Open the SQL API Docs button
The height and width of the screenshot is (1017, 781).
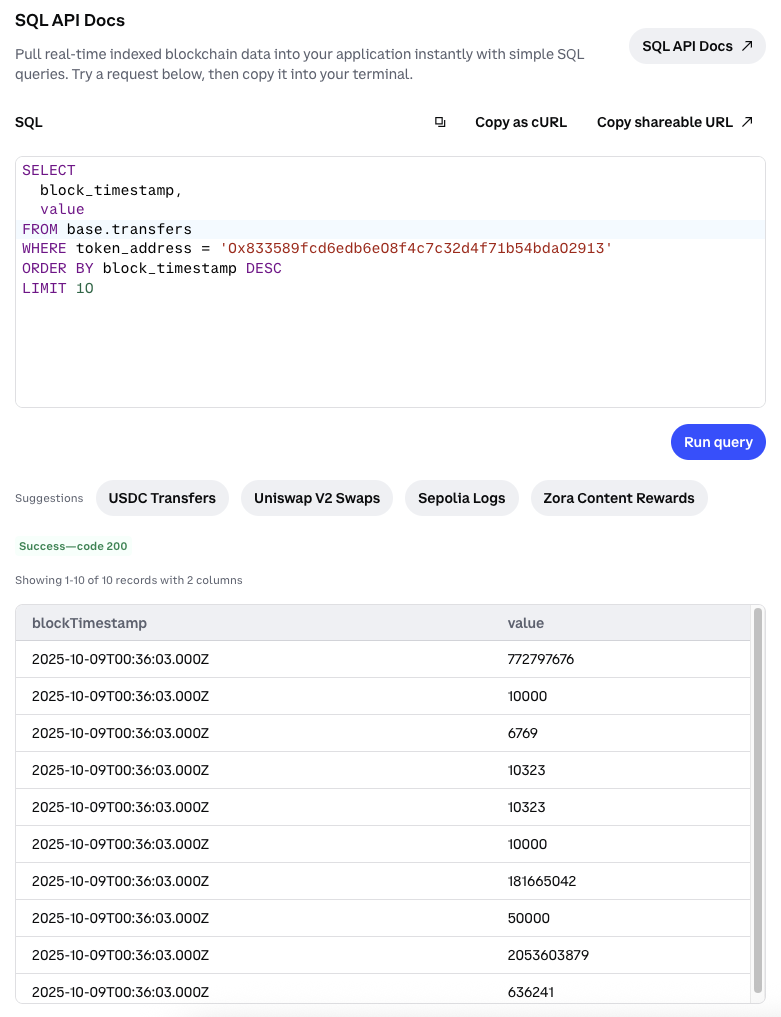coord(697,46)
